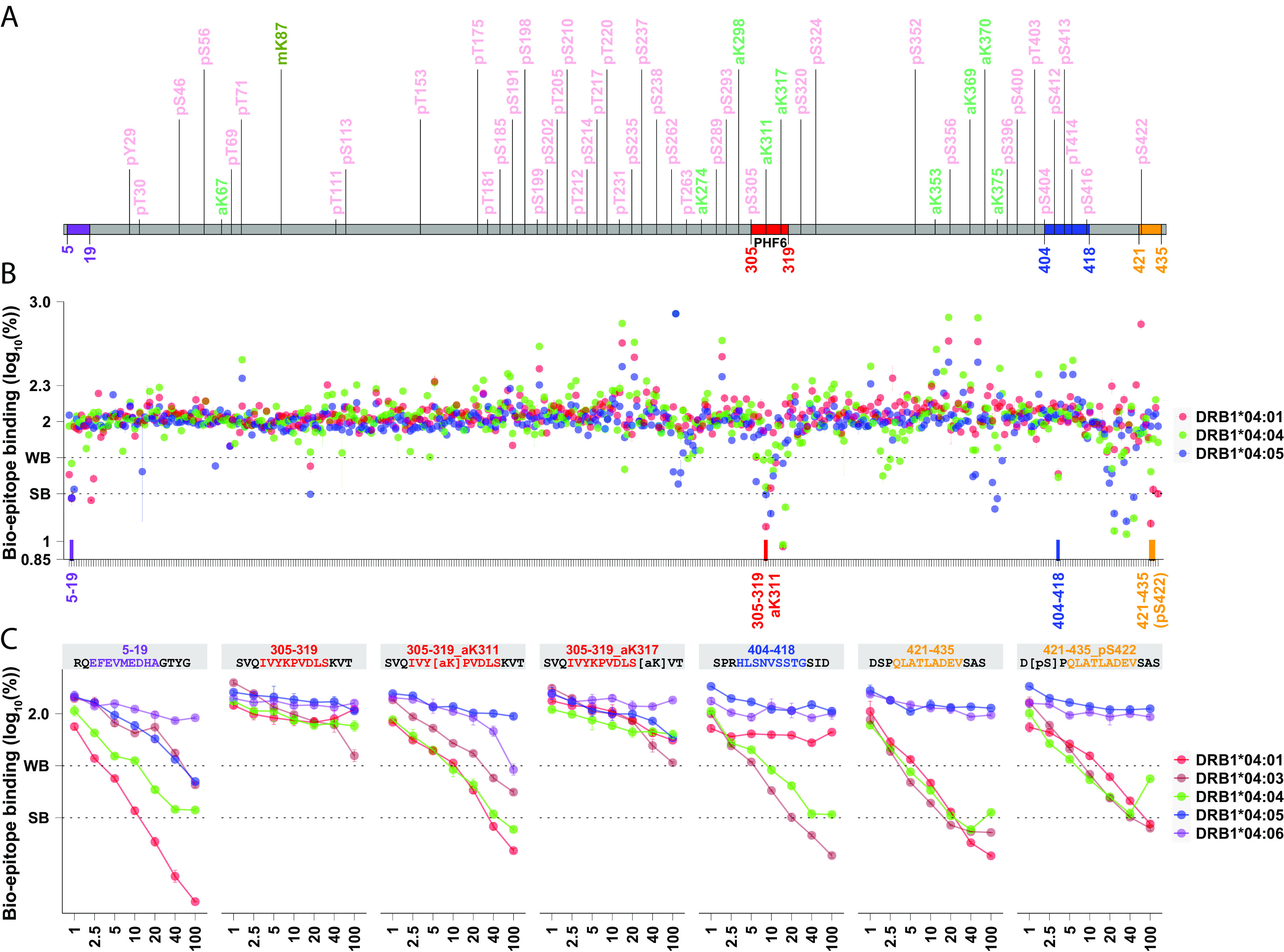Select the sequence DSPQLATLADEVSAS
This screenshot has height=952, width=1284.
point(928,663)
